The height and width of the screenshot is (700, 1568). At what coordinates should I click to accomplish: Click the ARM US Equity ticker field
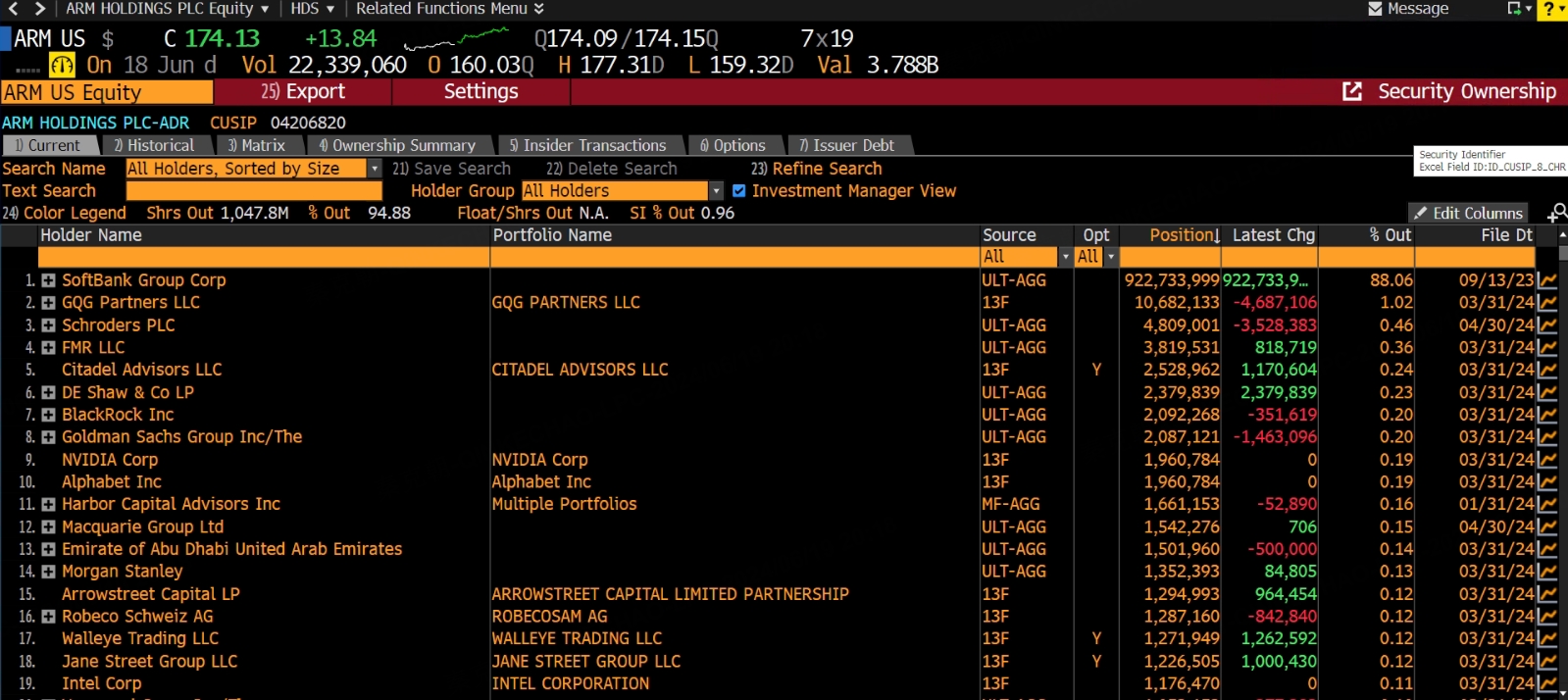coord(107,92)
